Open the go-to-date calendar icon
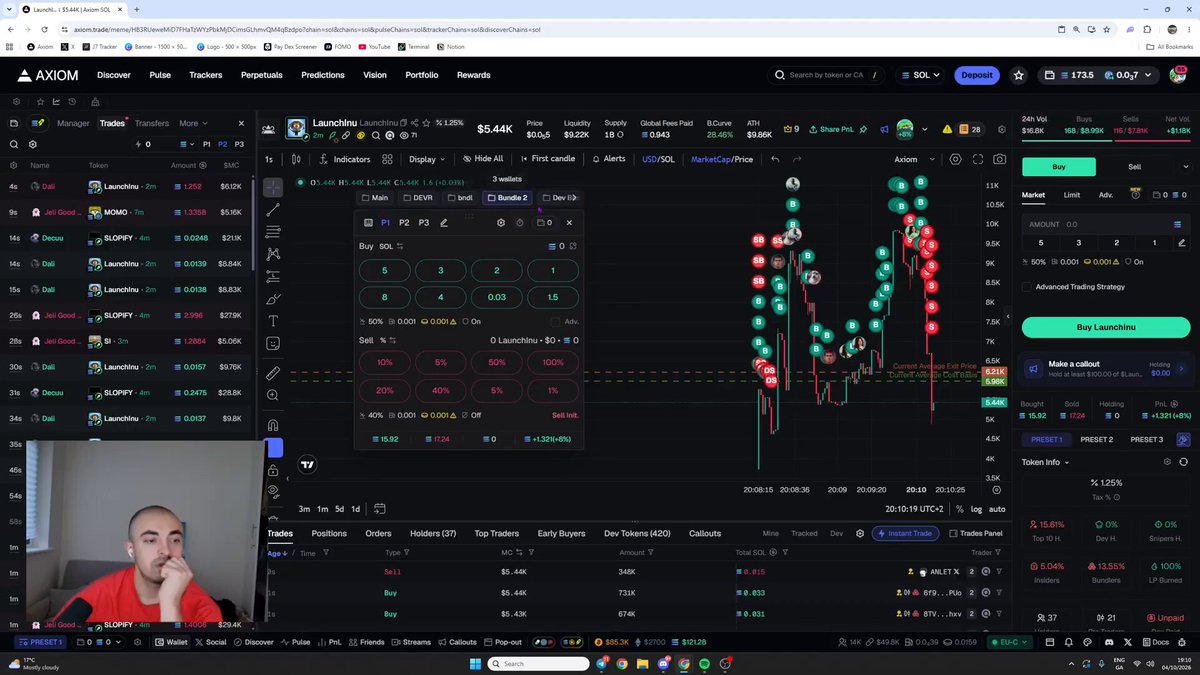This screenshot has width=1200, height=675. click(380, 509)
